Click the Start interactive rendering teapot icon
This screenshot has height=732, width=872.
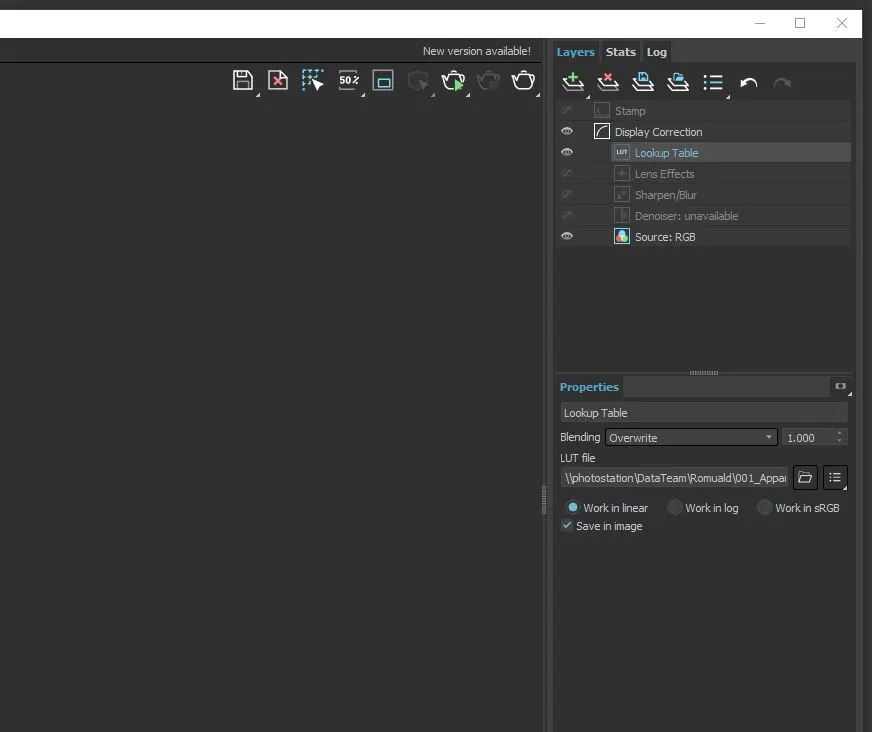(453, 81)
